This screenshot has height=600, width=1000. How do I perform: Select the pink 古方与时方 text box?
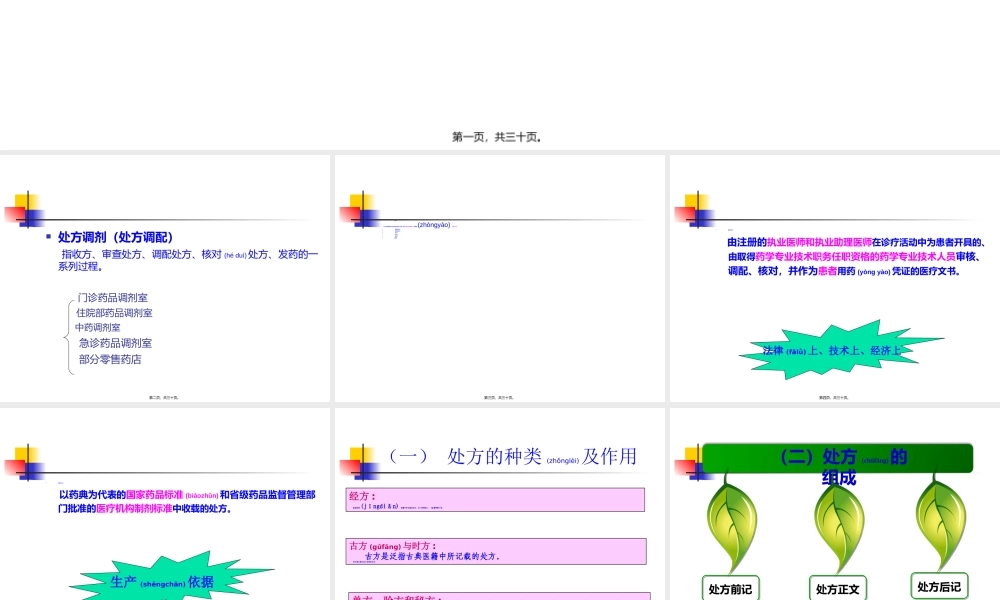coord(494,550)
